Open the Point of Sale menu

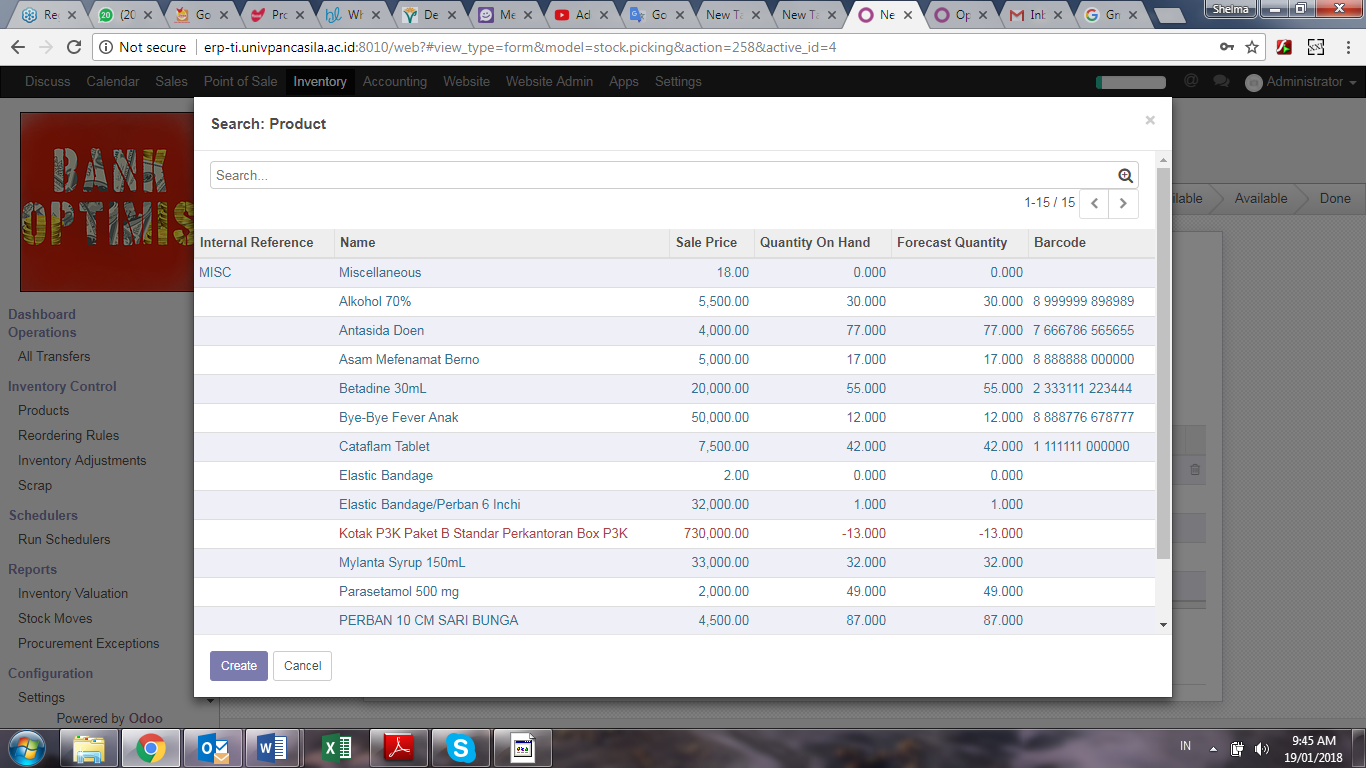(x=240, y=82)
